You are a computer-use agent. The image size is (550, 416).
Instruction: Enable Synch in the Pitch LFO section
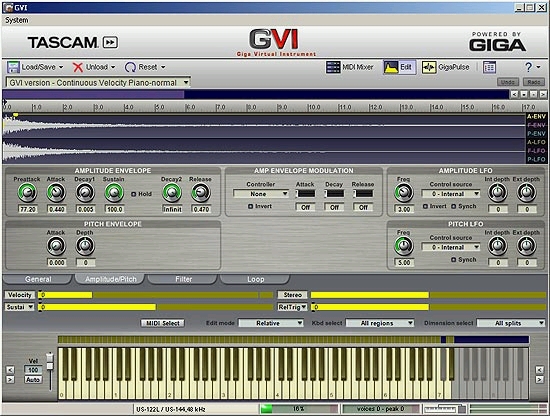click(x=454, y=260)
